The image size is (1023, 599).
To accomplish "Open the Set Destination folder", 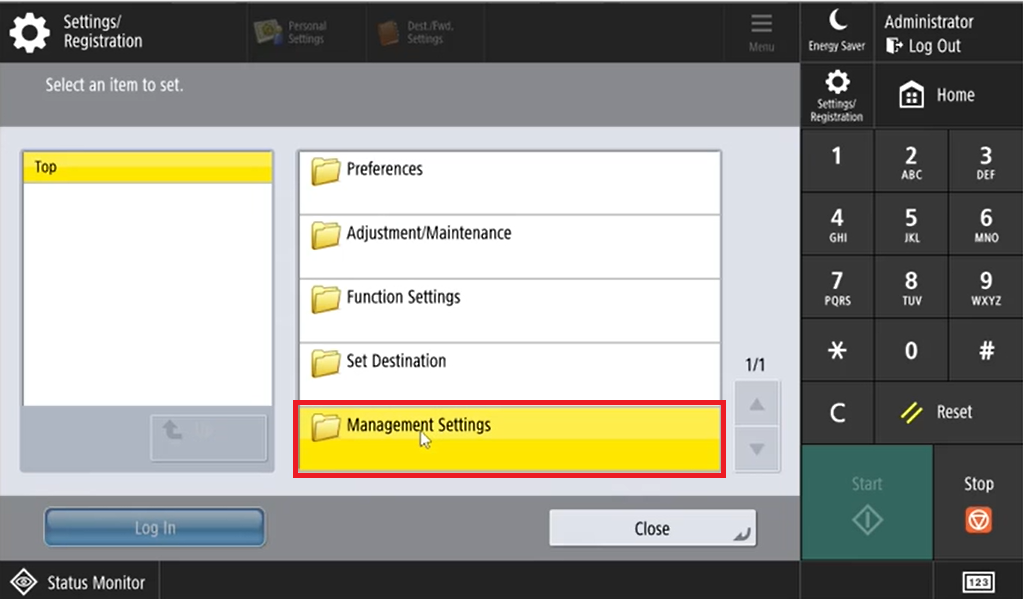I will 509,374.
